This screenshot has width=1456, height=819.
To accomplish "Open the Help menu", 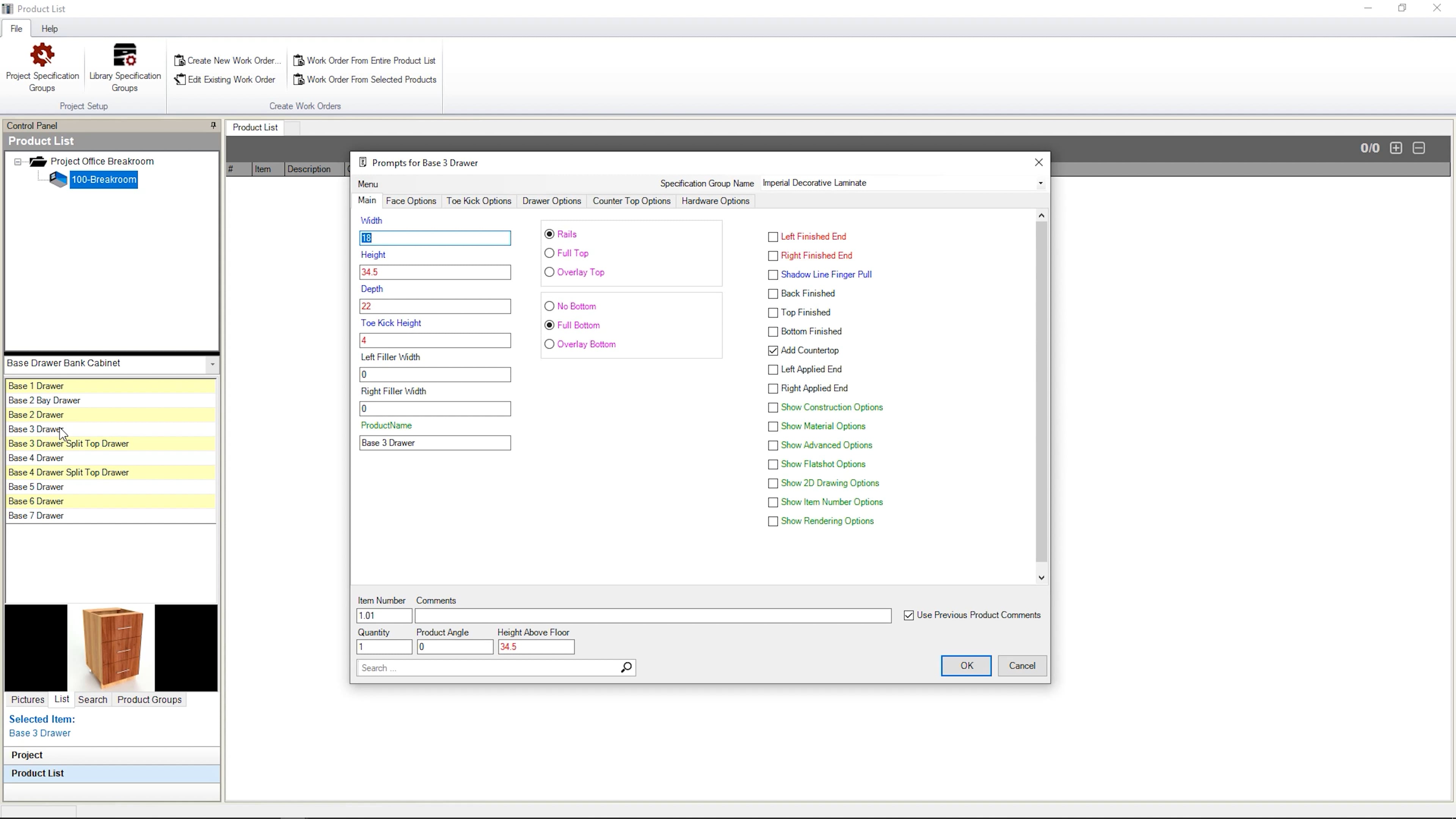I will [49, 29].
